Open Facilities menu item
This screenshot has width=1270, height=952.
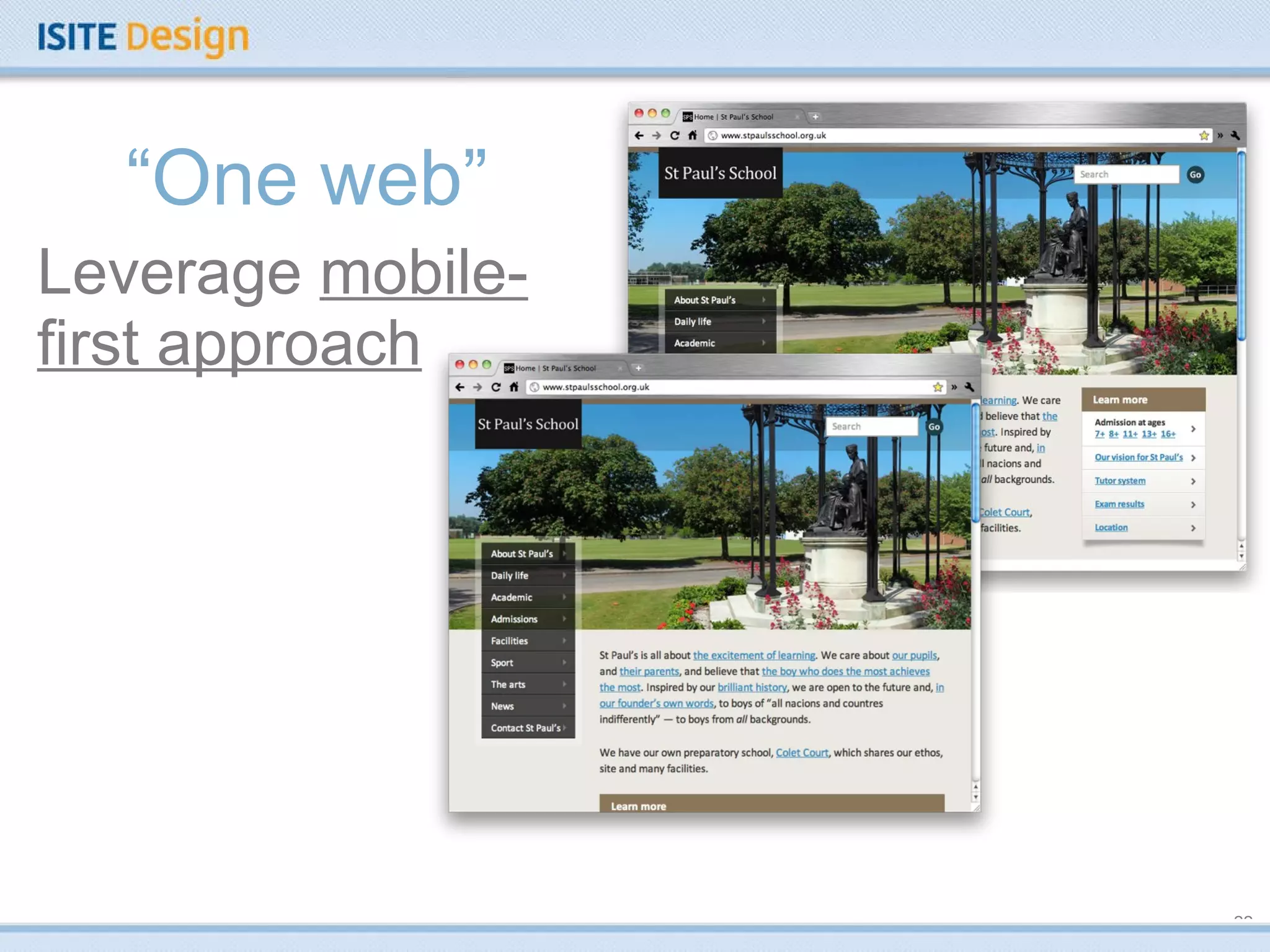pyautogui.click(x=528, y=641)
